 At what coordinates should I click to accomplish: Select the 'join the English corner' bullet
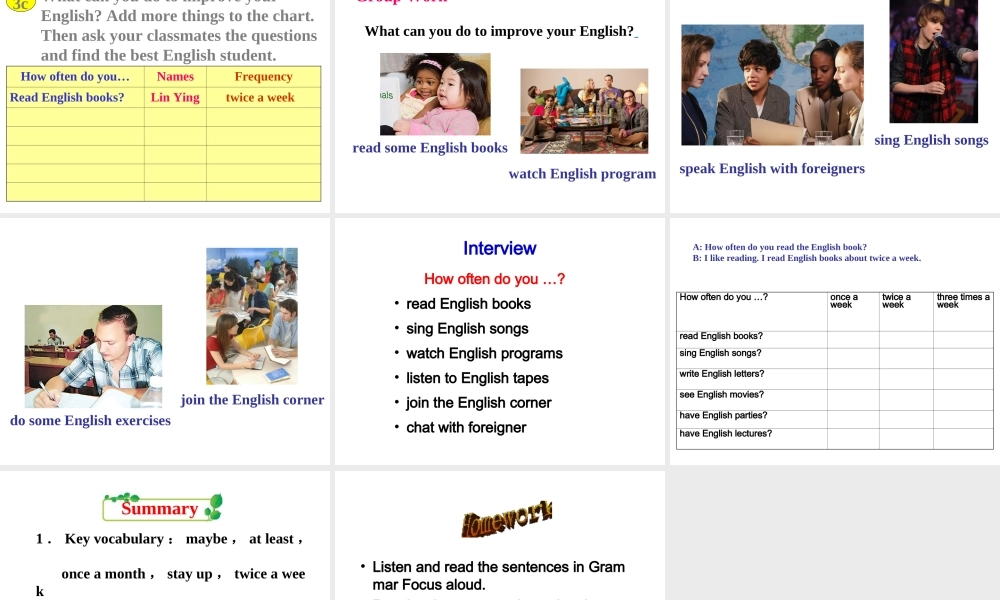478,403
